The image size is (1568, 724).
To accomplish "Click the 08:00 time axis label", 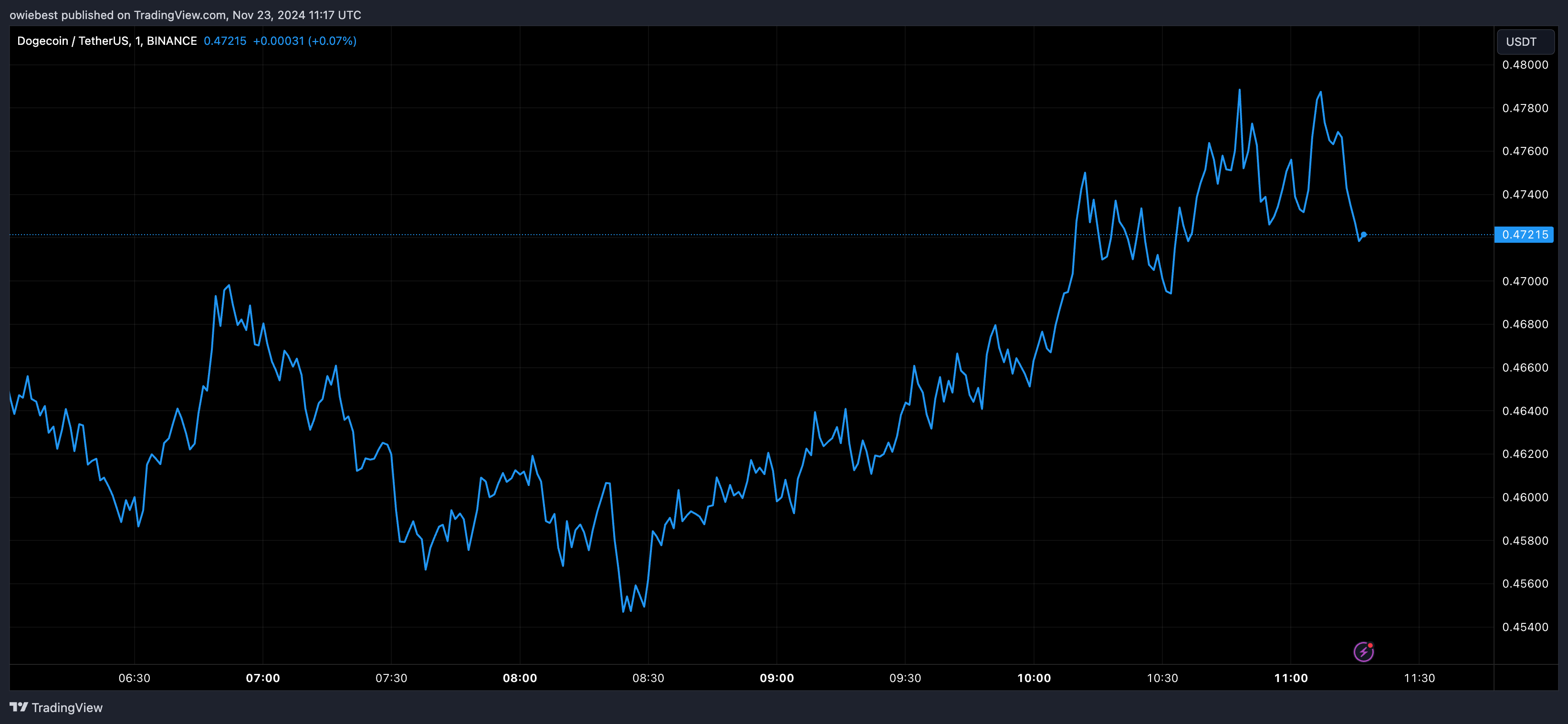I will coord(520,678).
